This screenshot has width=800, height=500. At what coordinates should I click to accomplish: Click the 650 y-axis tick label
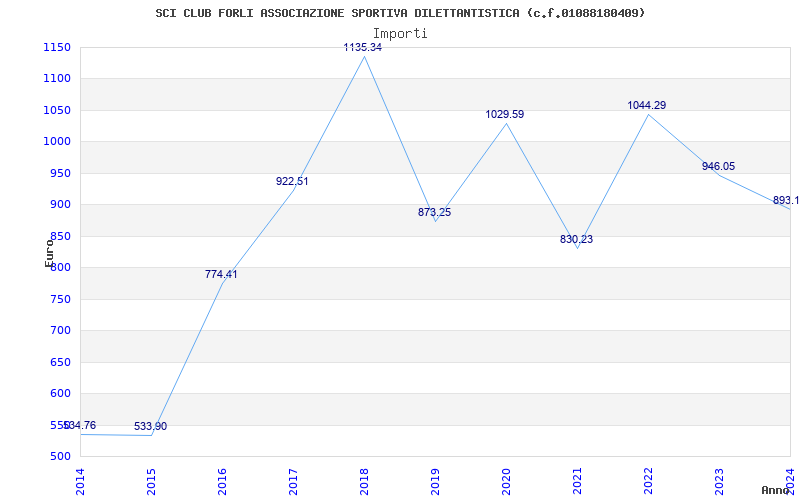pos(60,362)
